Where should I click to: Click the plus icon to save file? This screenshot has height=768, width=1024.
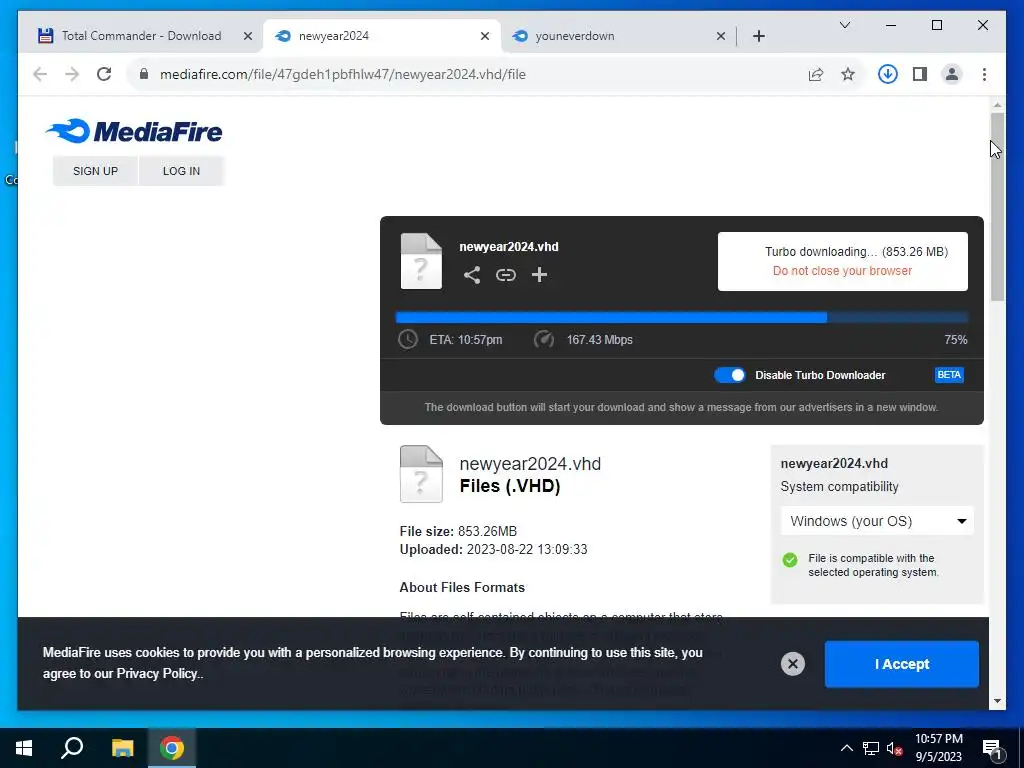(539, 275)
